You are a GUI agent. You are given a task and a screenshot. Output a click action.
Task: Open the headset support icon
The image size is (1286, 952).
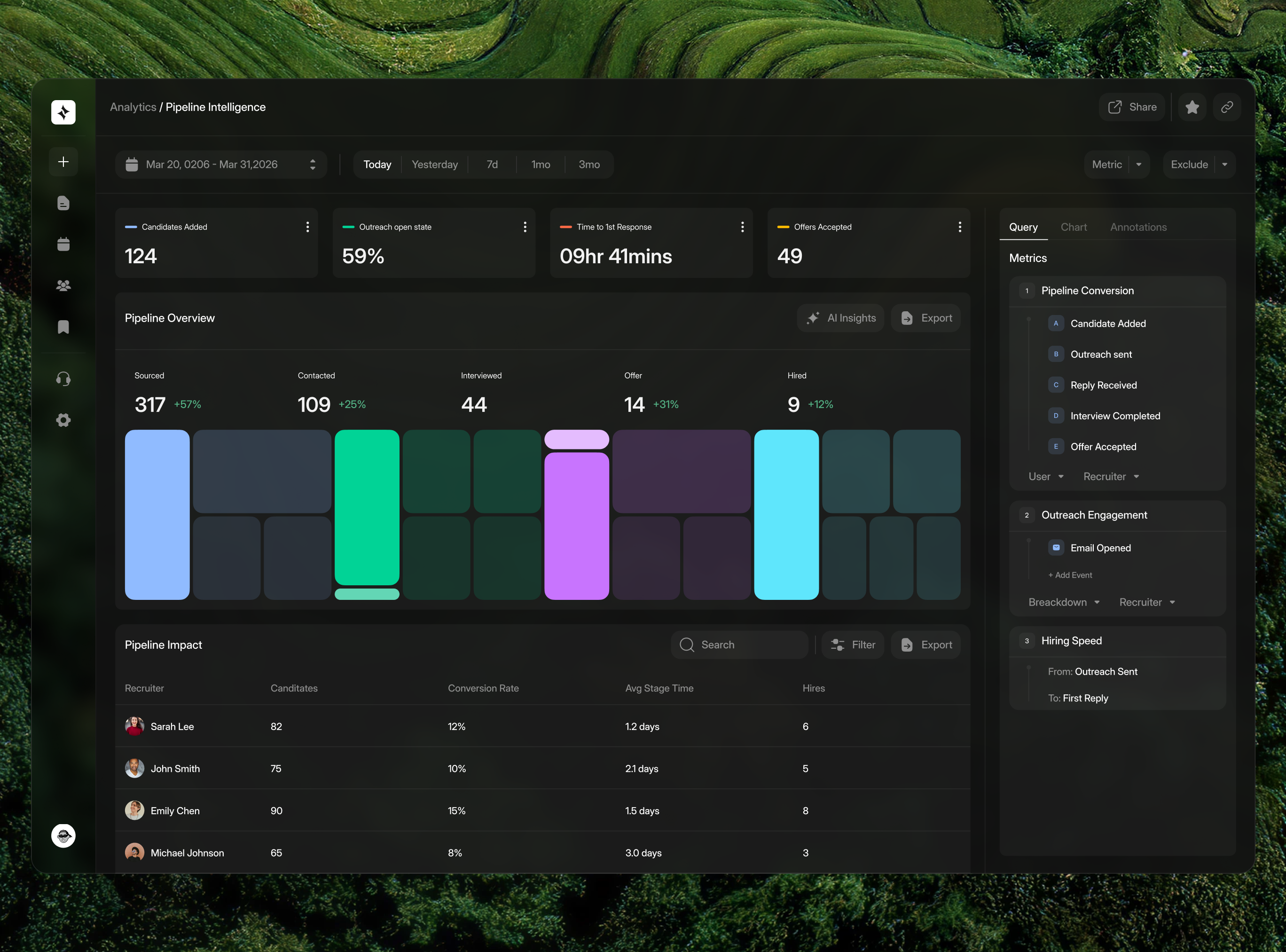[x=63, y=378]
